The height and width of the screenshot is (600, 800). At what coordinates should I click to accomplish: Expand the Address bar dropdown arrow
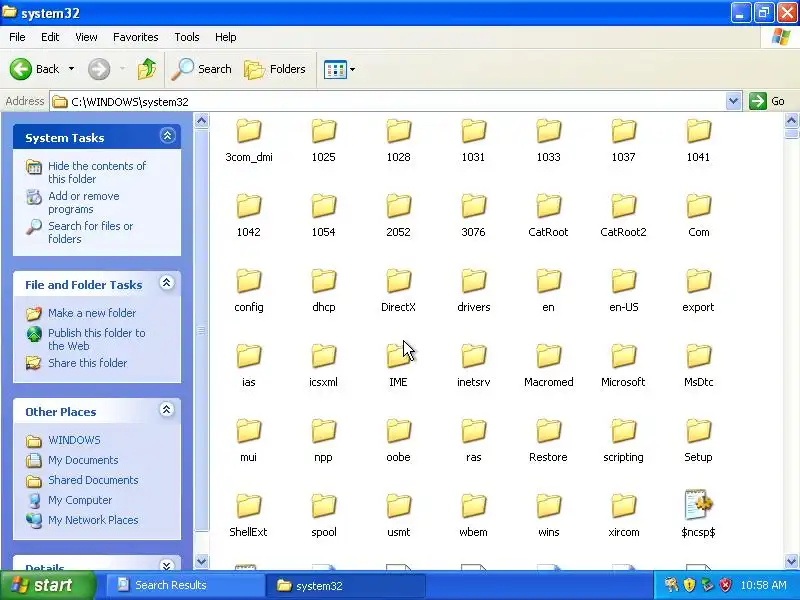pos(733,101)
